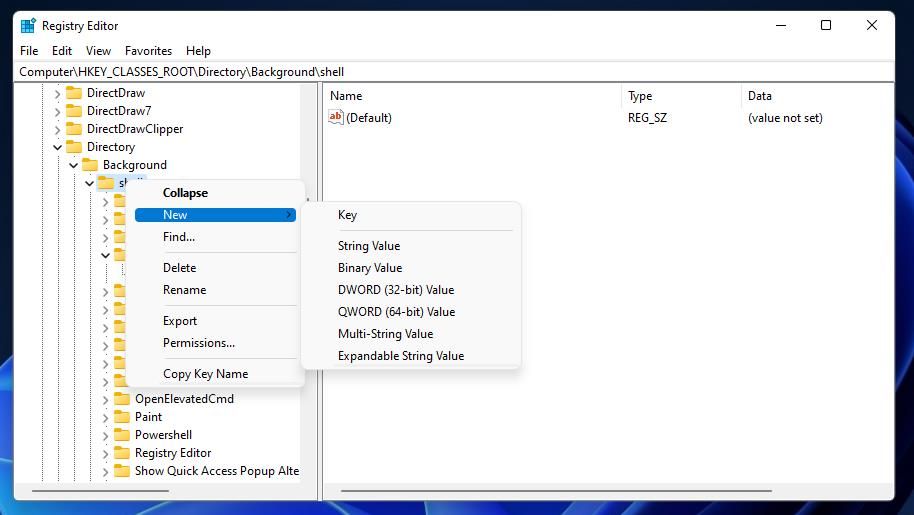This screenshot has height=515, width=914.
Task: Collapse the Directory key chevron
Action: coord(57,147)
